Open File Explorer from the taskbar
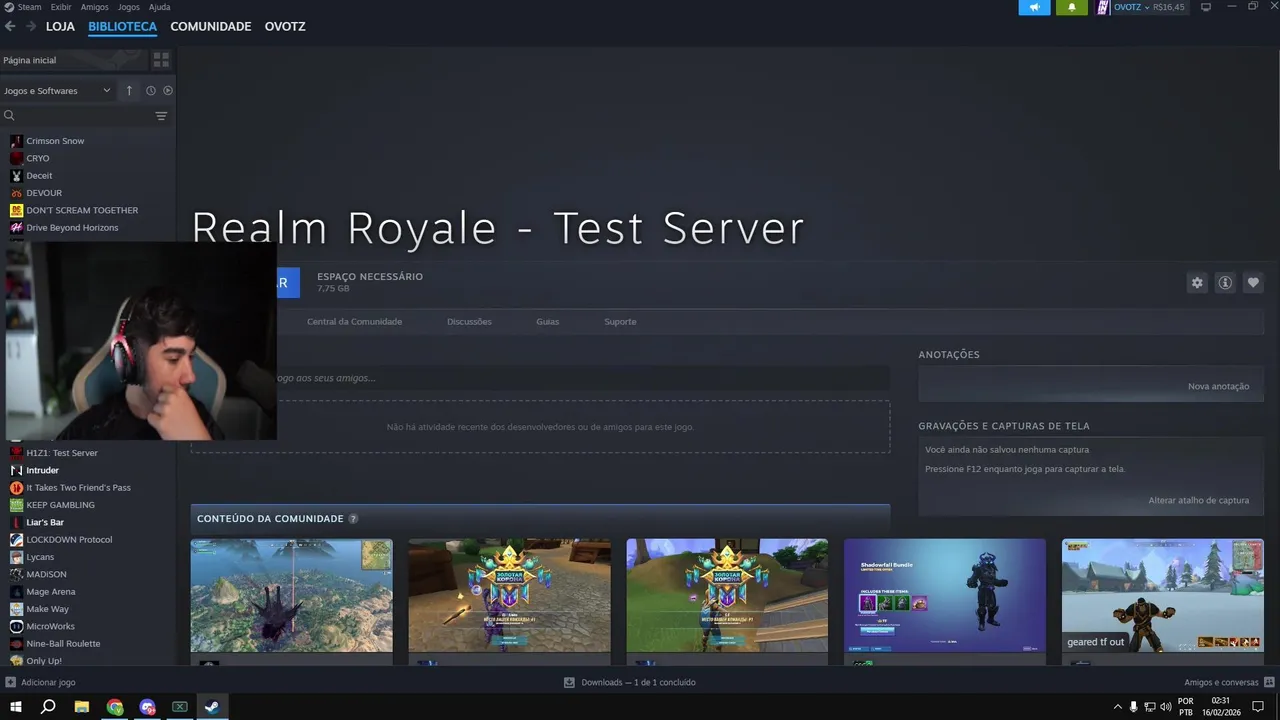Viewport: 1280px width, 720px height. click(x=82, y=707)
